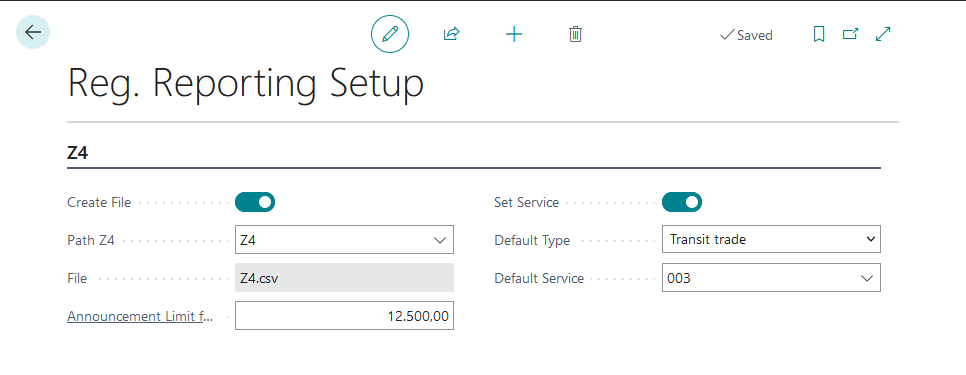
Task: Click the bookmark icon
Action: (x=819, y=34)
